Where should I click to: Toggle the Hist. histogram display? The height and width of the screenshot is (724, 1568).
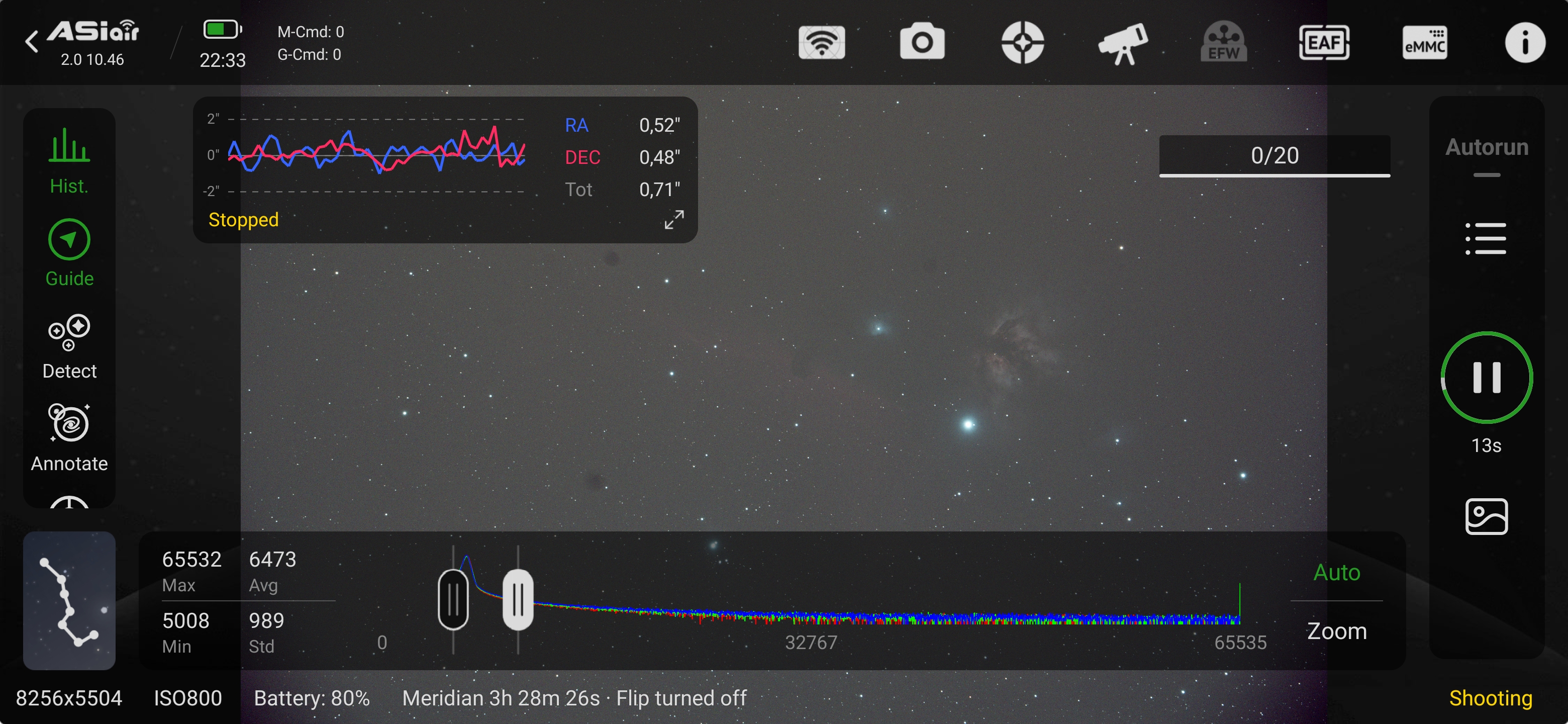[69, 160]
